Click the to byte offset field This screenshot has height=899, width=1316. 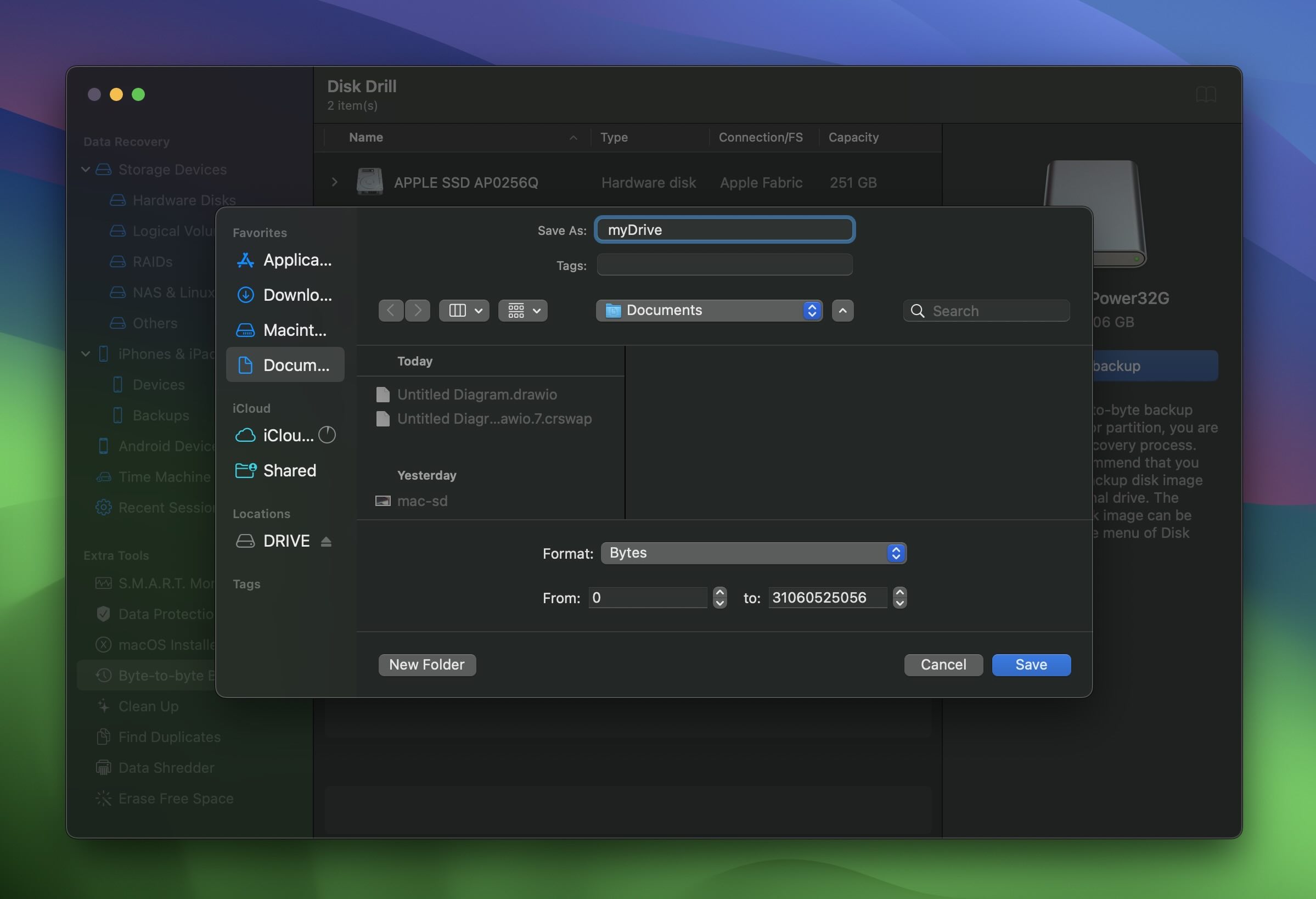[828, 598]
